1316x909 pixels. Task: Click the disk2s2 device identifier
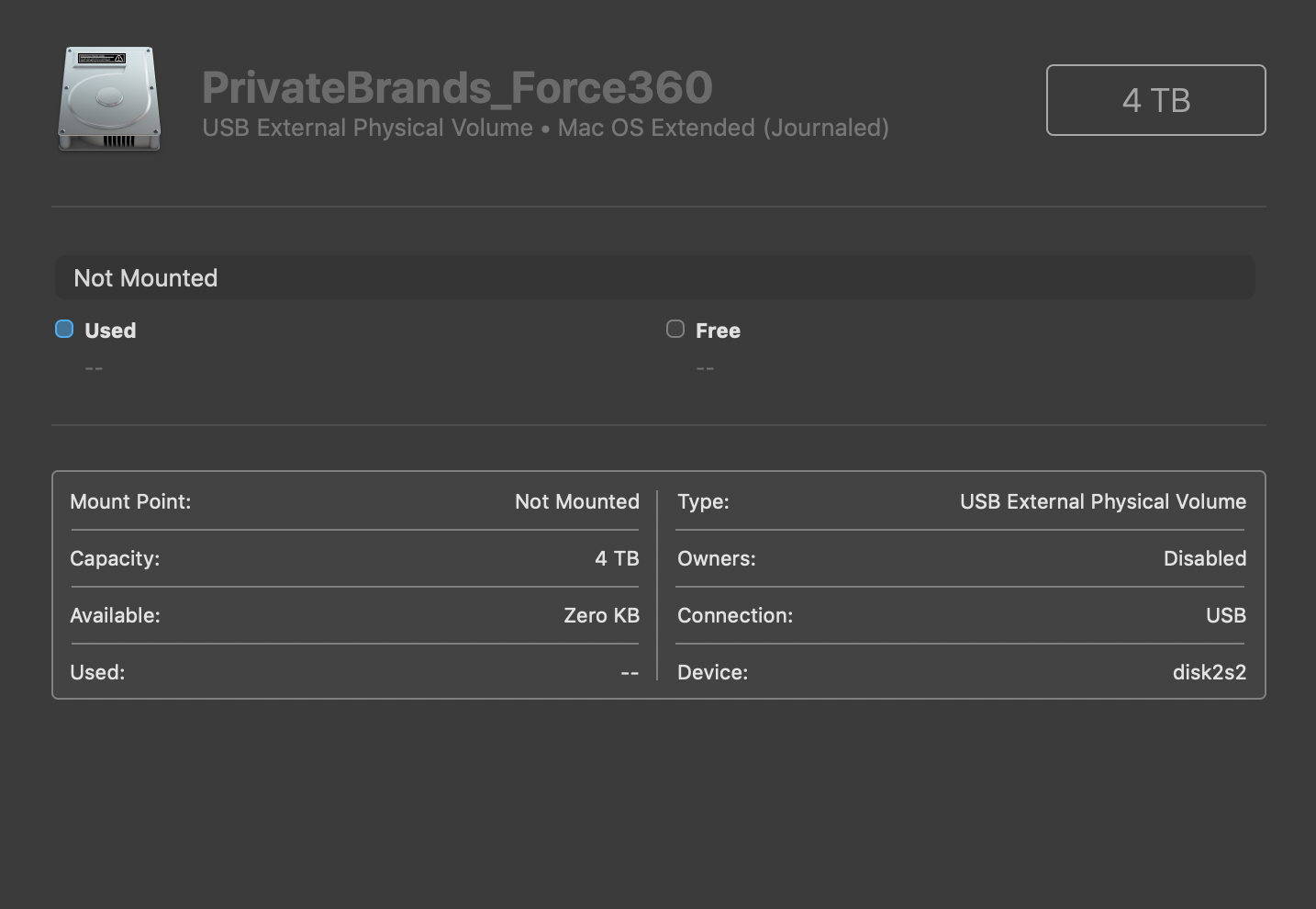(x=1209, y=672)
